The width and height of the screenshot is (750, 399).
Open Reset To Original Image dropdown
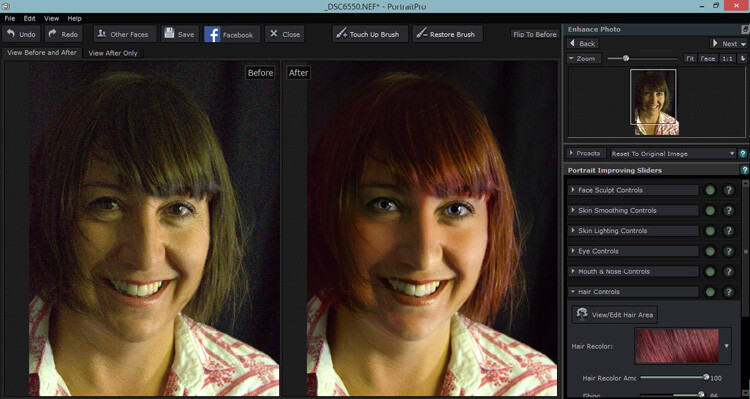(673, 154)
